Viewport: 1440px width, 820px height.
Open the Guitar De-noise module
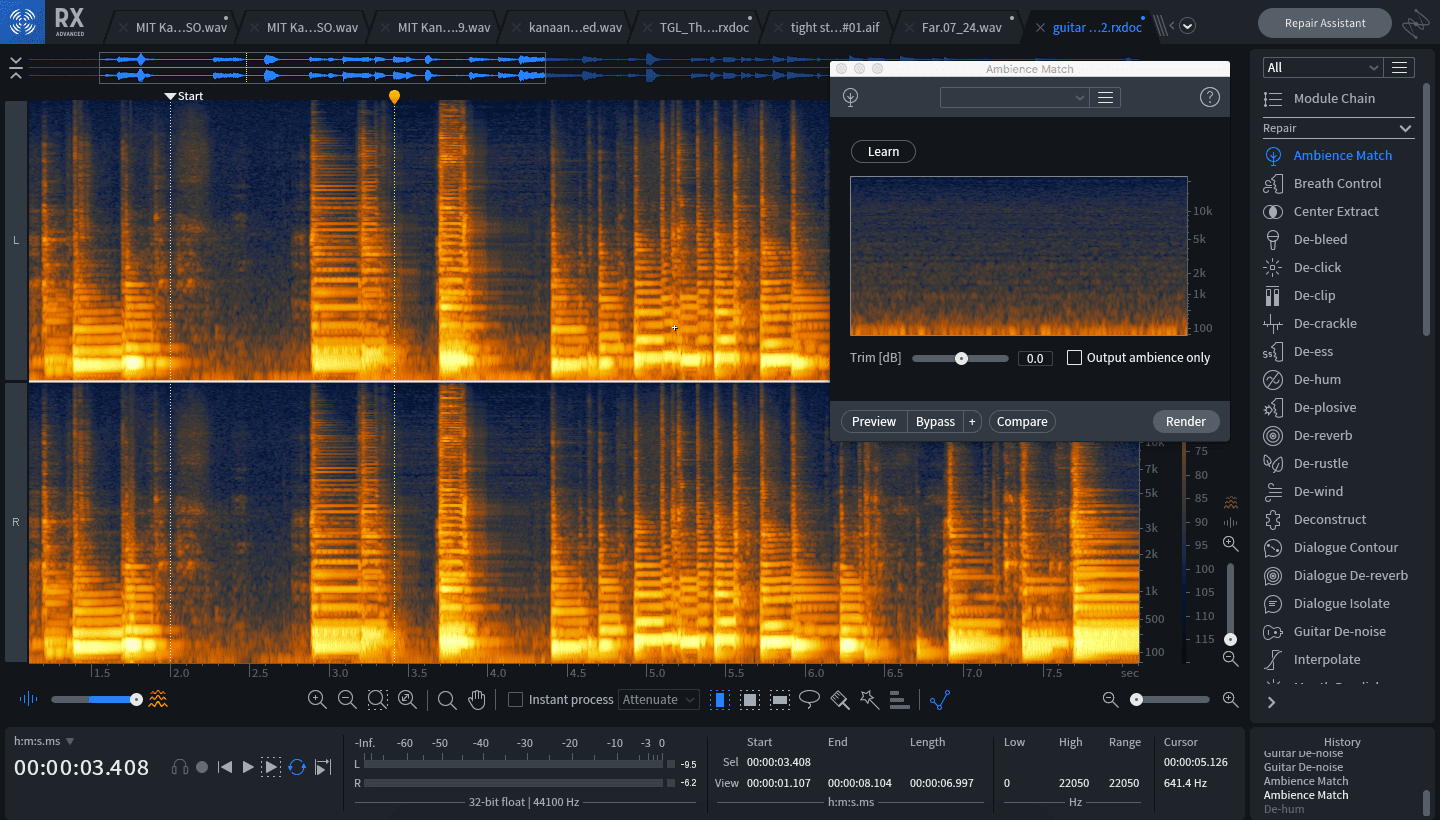[x=1339, y=631]
